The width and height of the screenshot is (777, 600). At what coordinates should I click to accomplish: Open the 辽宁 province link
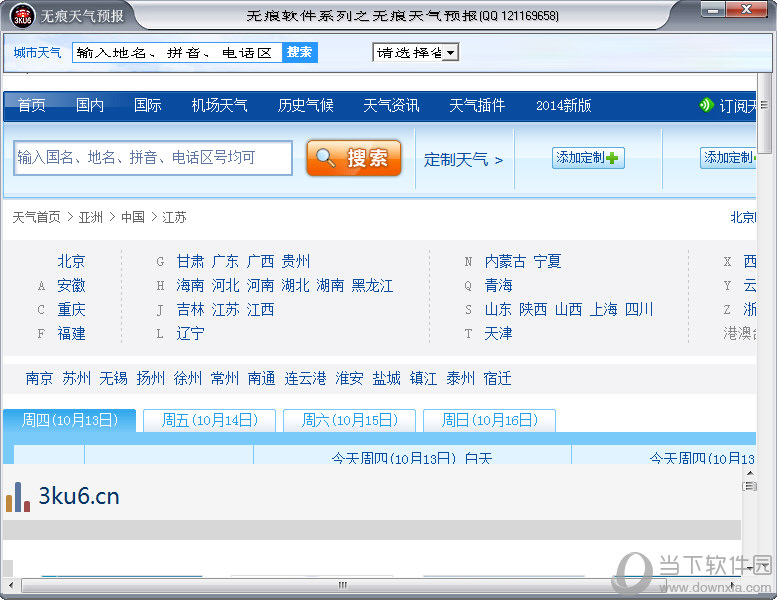190,333
